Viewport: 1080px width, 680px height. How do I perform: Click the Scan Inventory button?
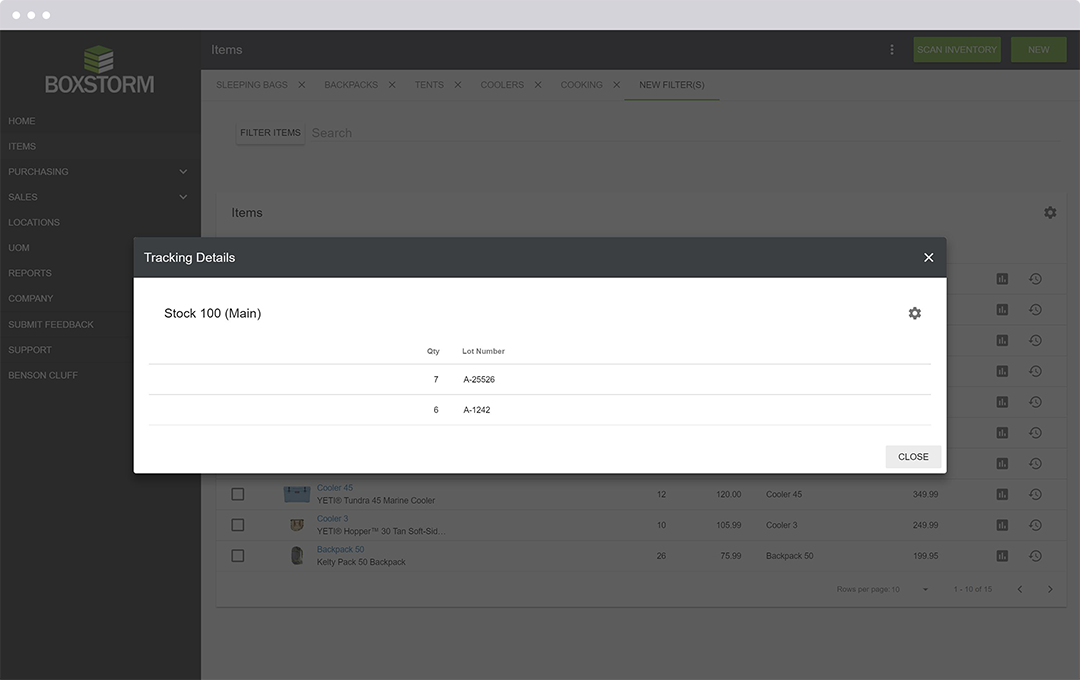click(957, 50)
